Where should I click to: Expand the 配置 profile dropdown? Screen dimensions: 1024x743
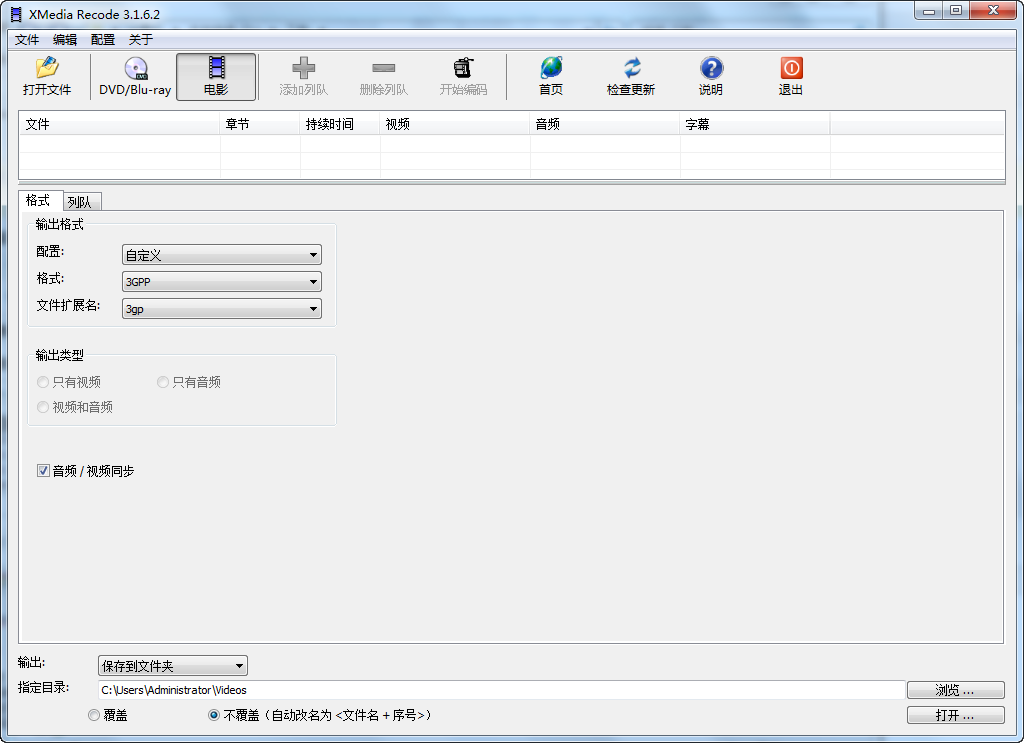click(x=222, y=255)
